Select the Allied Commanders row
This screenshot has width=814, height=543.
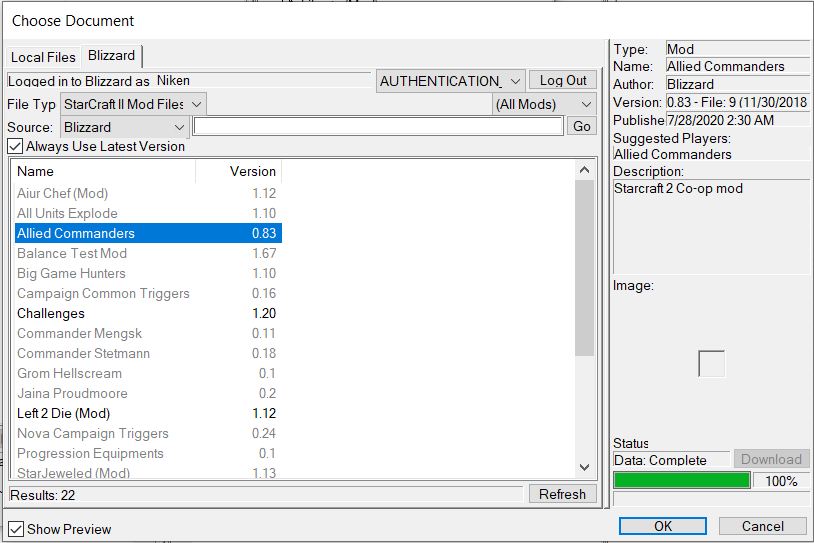point(148,233)
